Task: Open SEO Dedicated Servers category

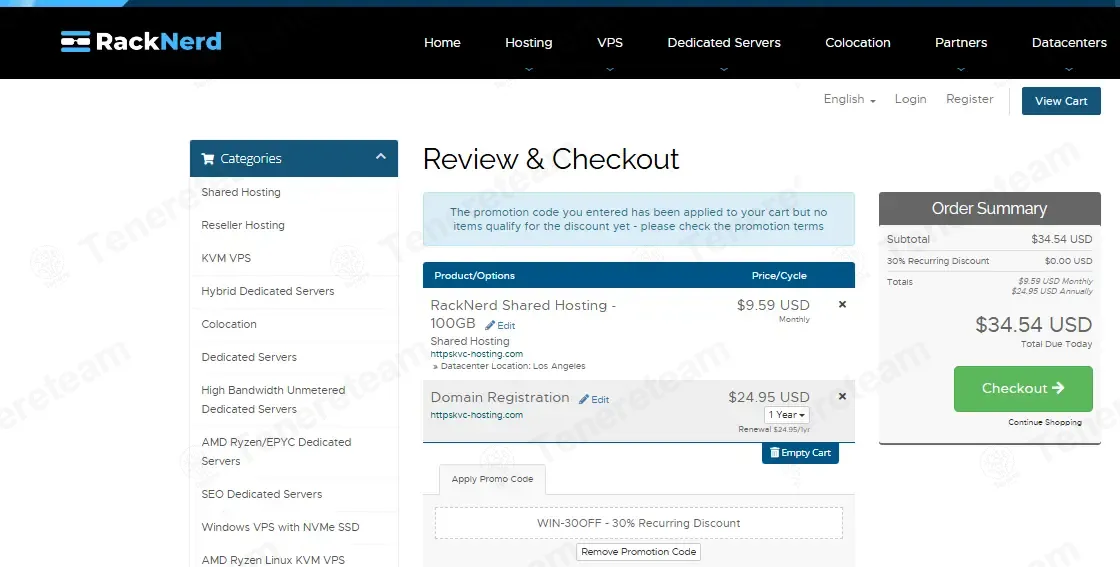Action: [x=261, y=494]
